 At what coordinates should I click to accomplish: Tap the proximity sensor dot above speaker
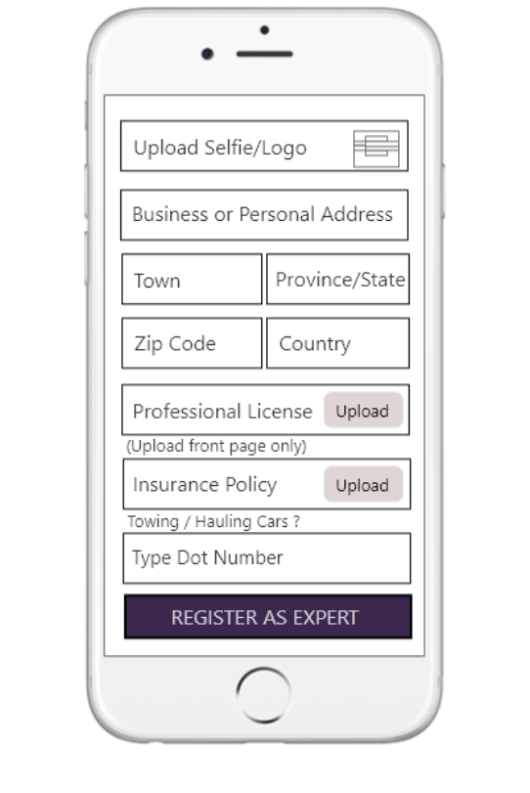(264, 30)
